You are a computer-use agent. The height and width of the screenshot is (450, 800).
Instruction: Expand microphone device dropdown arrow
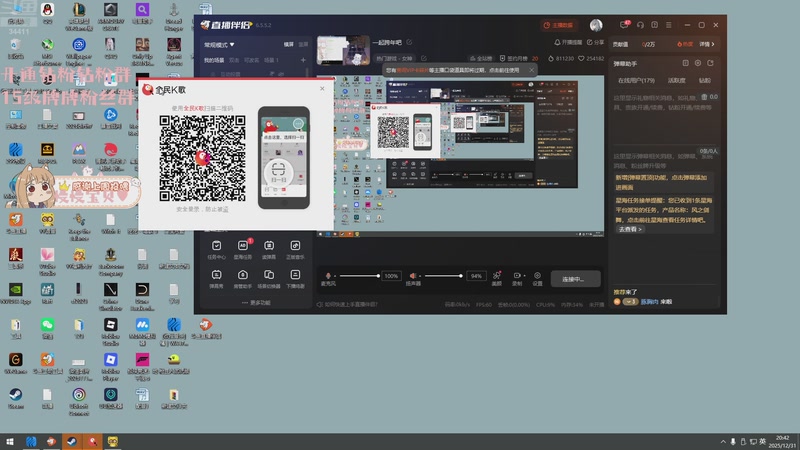(x=335, y=276)
